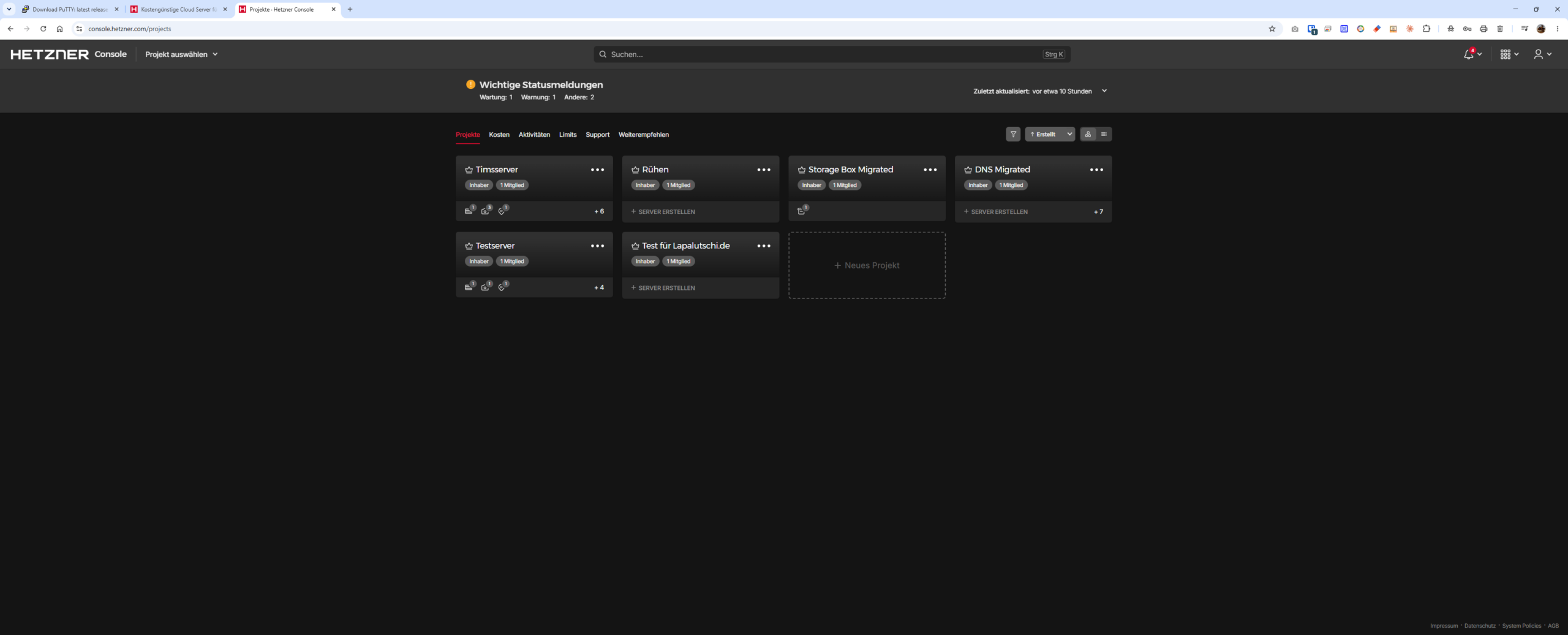Screen dimensions: 1568x635
Task: Switch to the Limits tab
Action: pos(568,135)
